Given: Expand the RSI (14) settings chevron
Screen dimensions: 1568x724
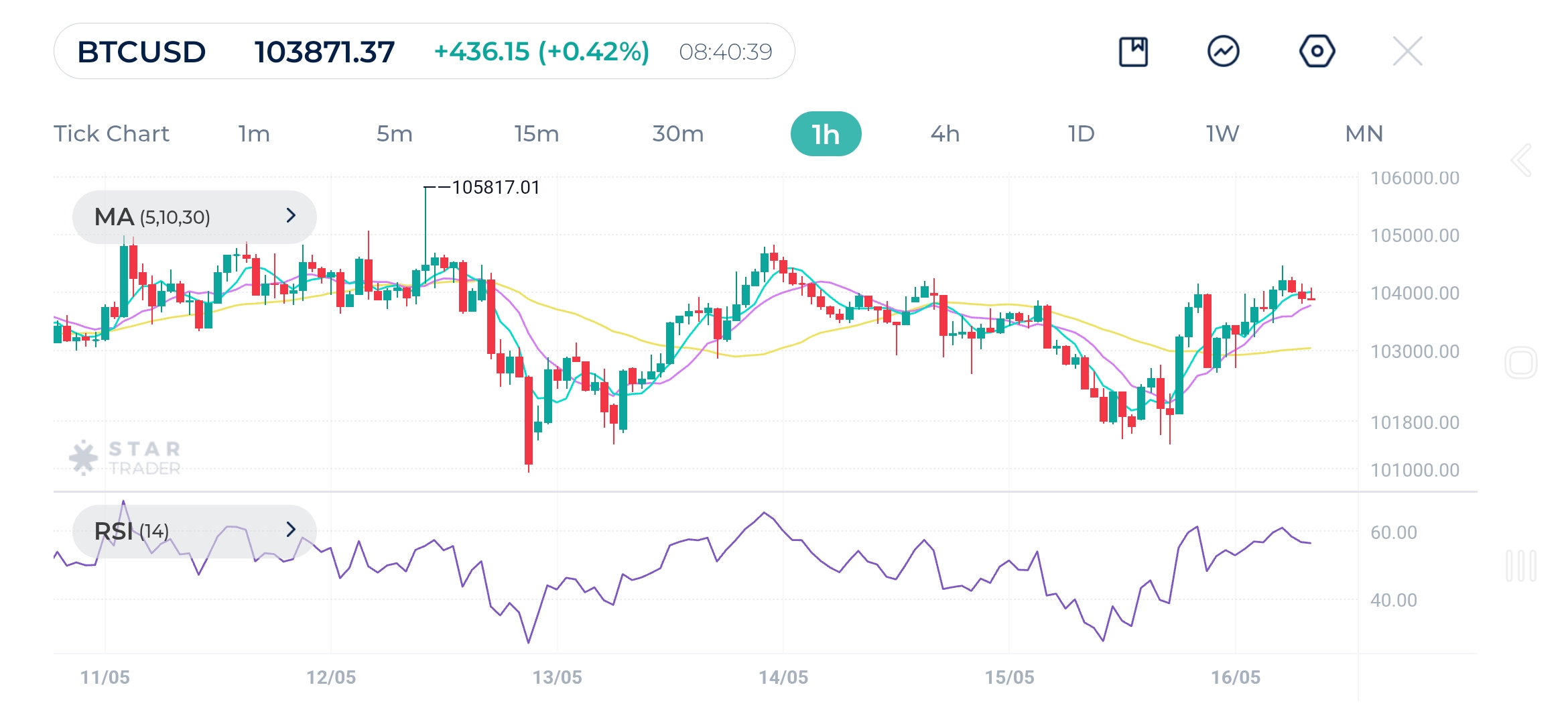Looking at the screenshot, I should point(291,530).
